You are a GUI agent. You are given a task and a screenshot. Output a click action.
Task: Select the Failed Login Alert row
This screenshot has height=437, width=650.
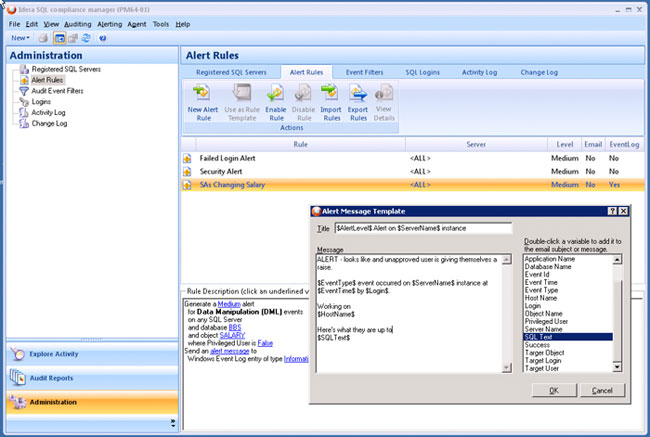tap(413, 158)
